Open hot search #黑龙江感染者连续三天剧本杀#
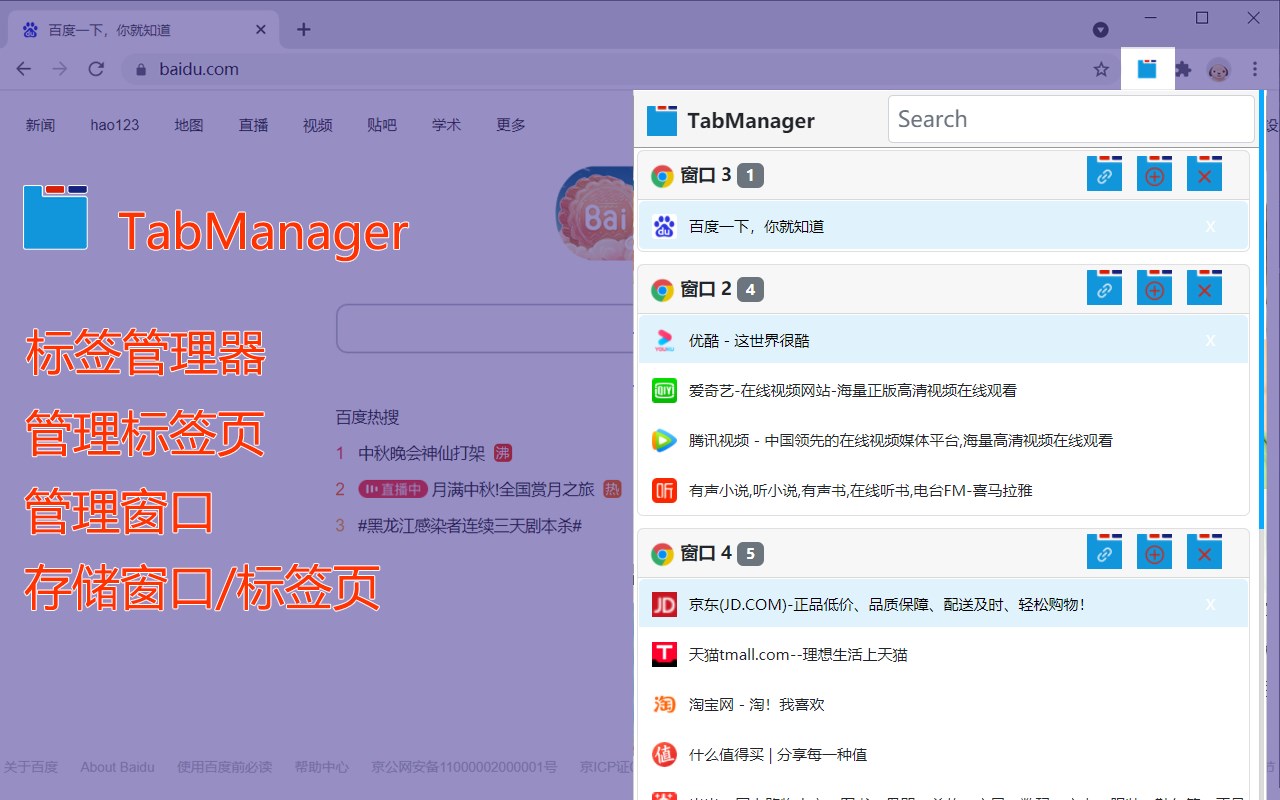 click(x=469, y=525)
